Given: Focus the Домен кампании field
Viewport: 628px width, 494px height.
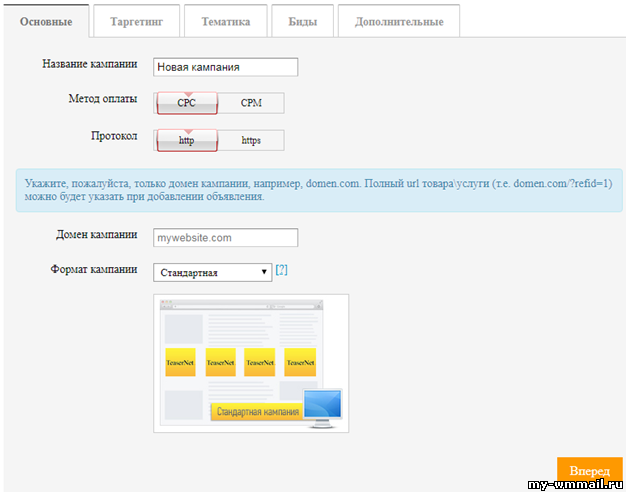Looking at the screenshot, I should click(225, 238).
